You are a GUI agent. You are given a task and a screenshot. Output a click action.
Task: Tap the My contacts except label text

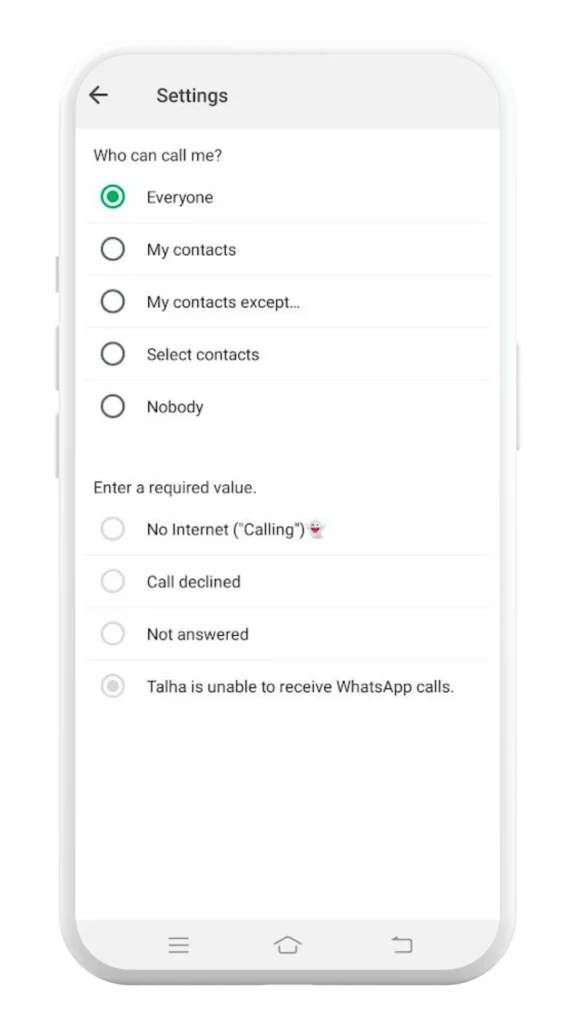point(222,301)
